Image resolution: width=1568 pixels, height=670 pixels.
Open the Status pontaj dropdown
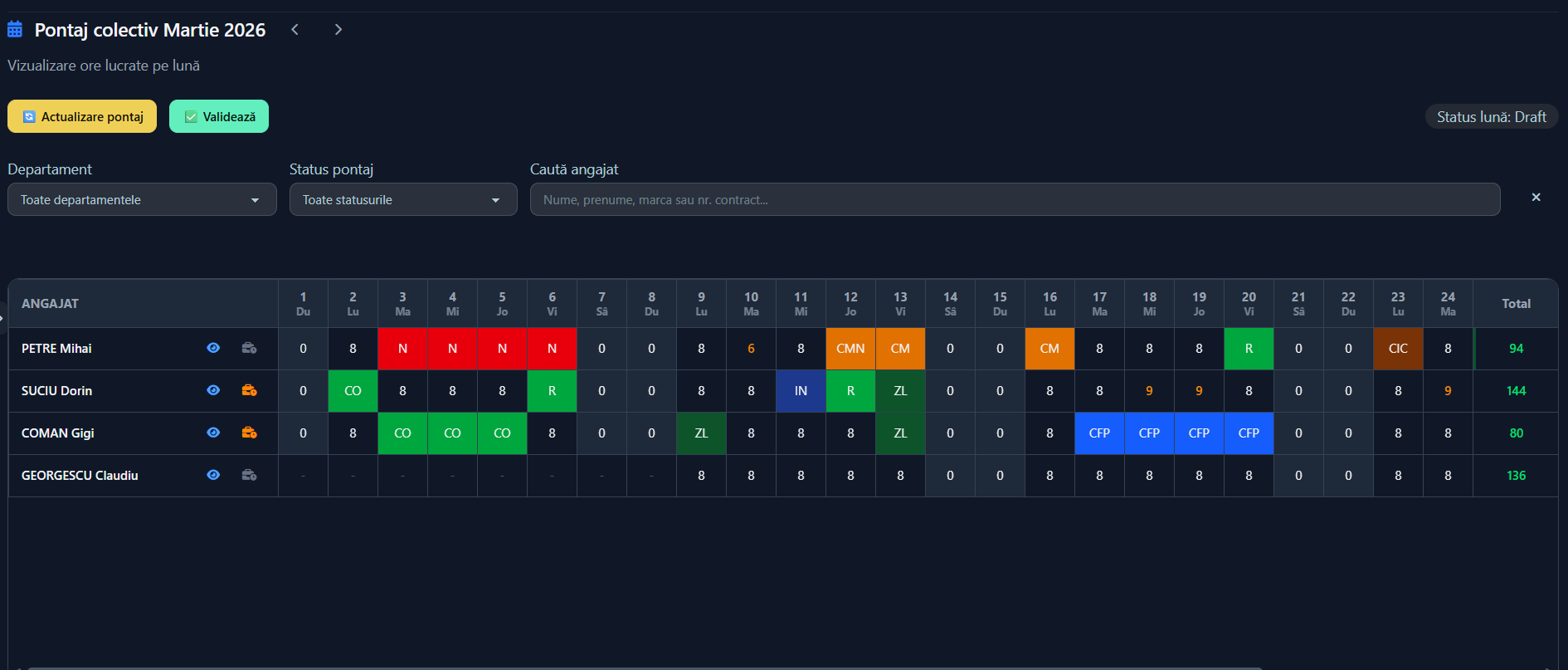tap(403, 200)
